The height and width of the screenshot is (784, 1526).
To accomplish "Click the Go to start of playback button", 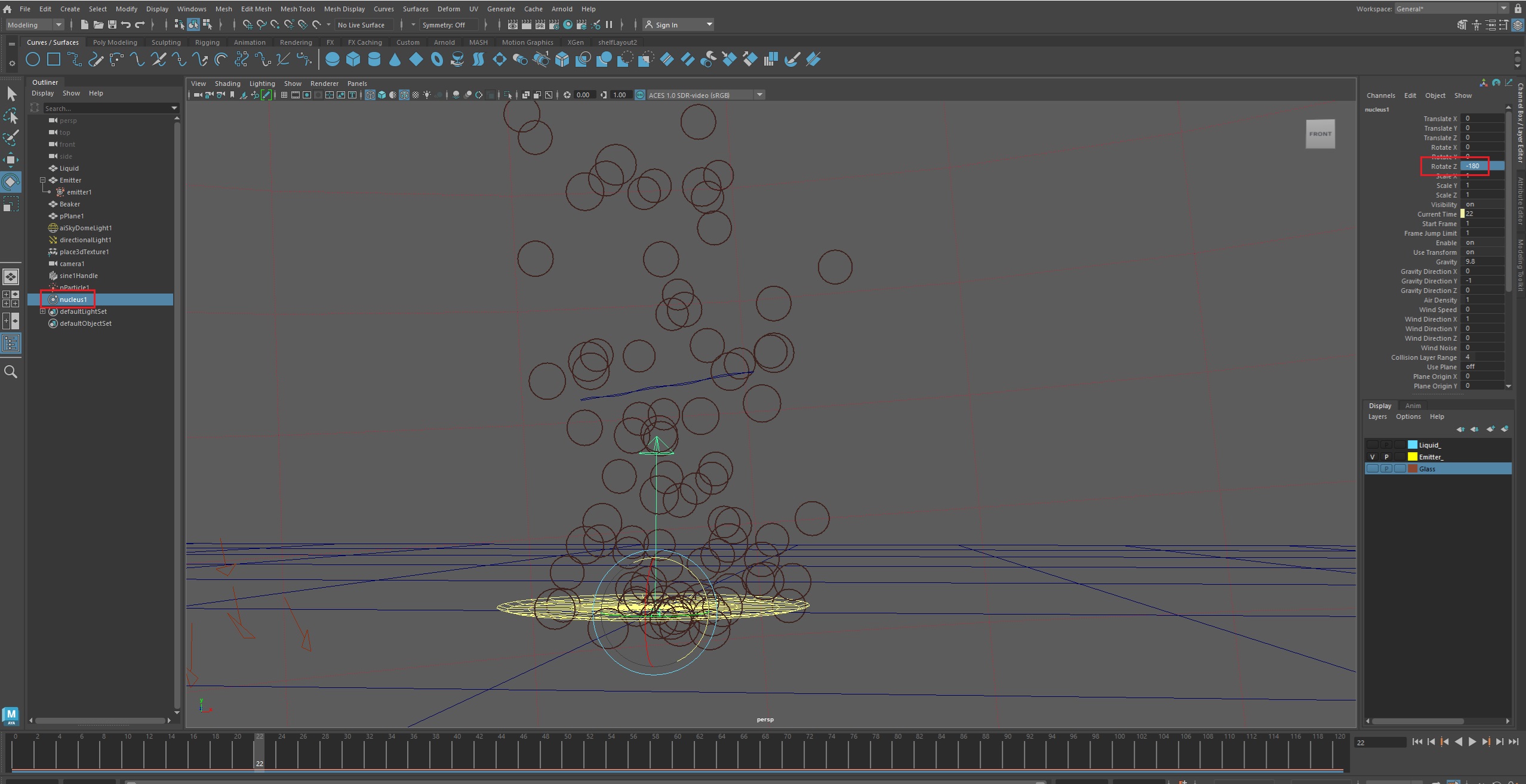I will tap(1417, 742).
